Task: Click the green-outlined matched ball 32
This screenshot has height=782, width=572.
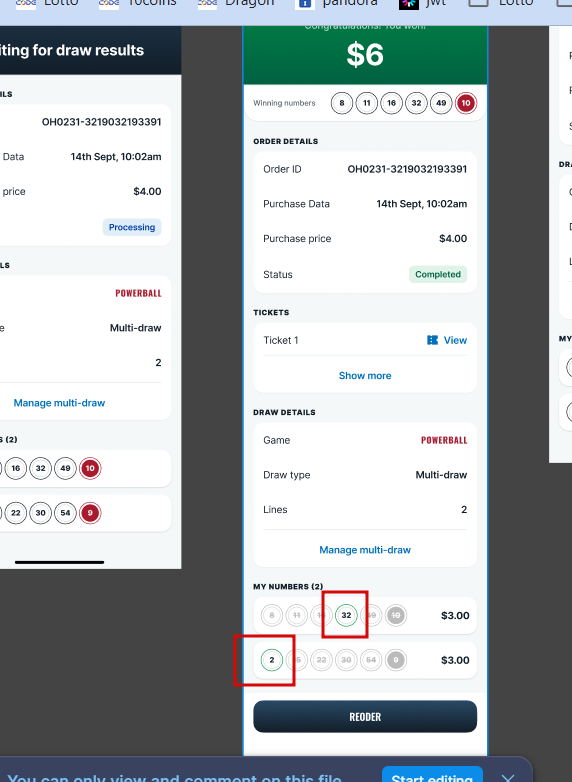Action: click(346, 615)
